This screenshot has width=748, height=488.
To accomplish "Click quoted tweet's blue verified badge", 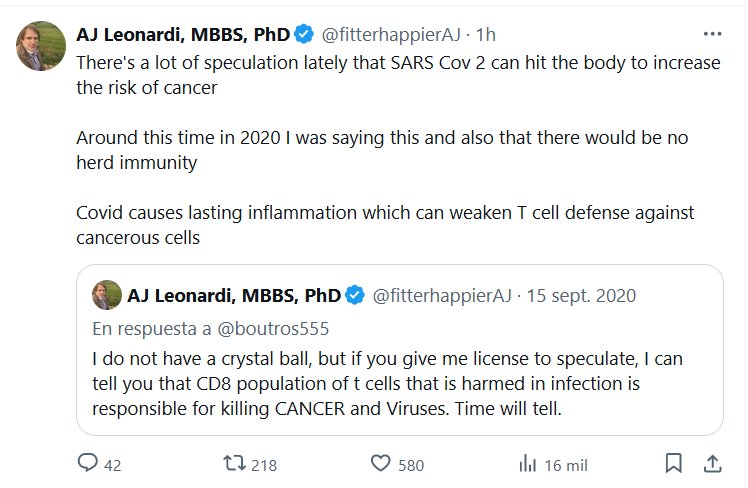I will (x=356, y=296).
